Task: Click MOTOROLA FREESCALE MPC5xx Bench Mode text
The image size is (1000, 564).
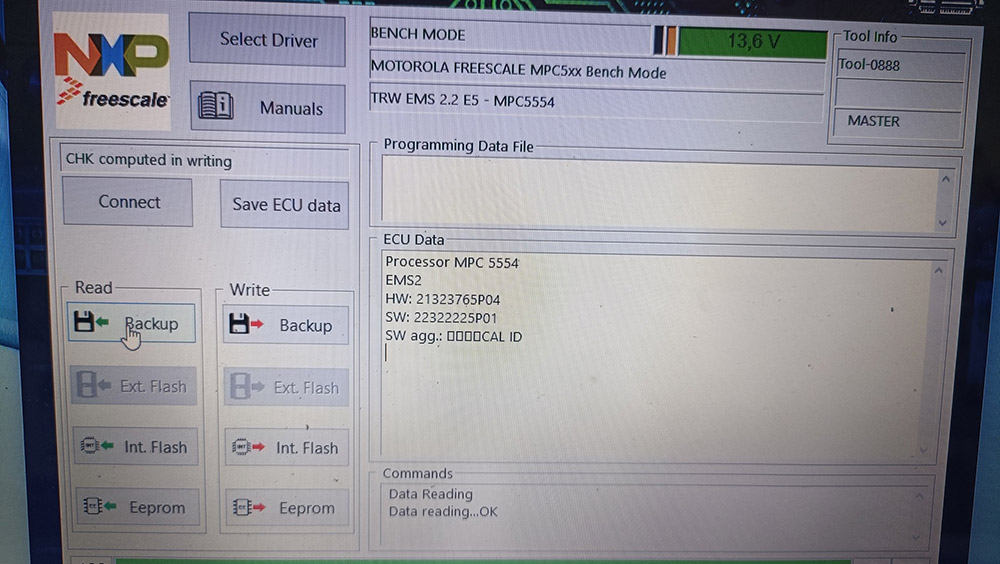Action: (x=518, y=69)
